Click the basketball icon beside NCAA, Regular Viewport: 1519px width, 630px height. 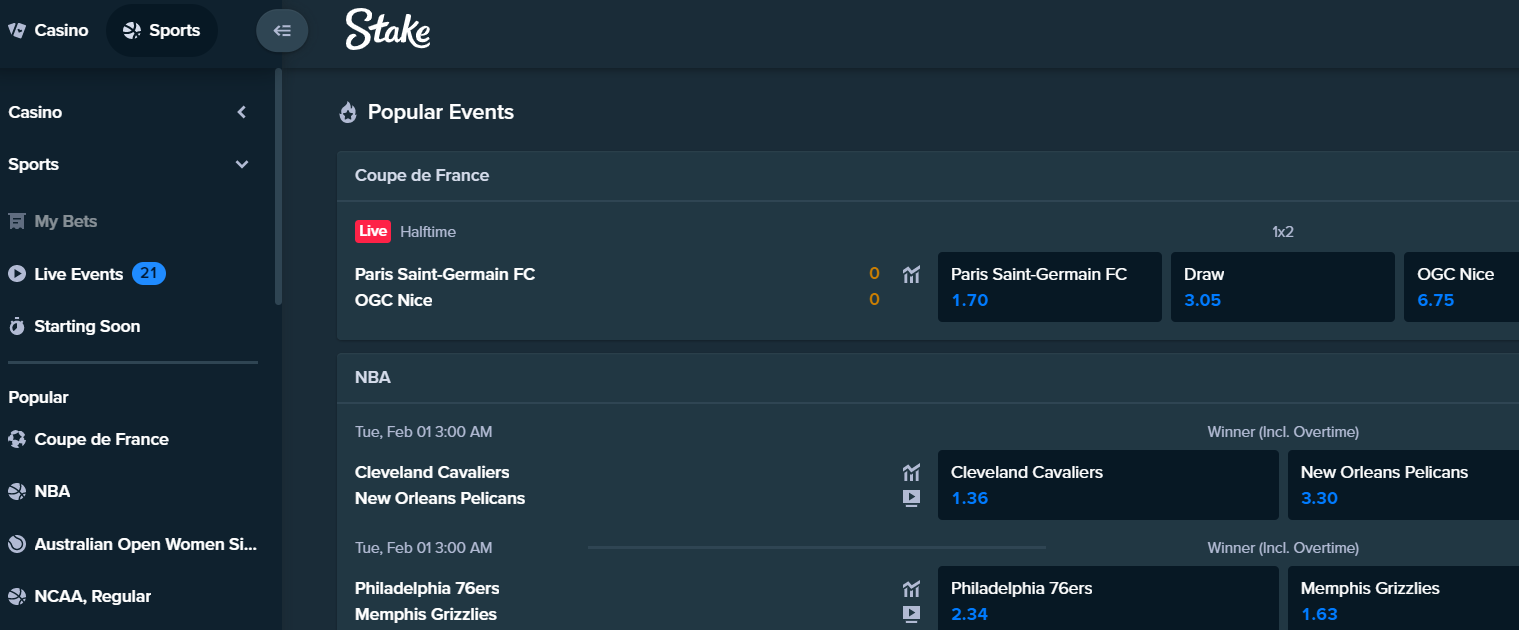coord(17,596)
